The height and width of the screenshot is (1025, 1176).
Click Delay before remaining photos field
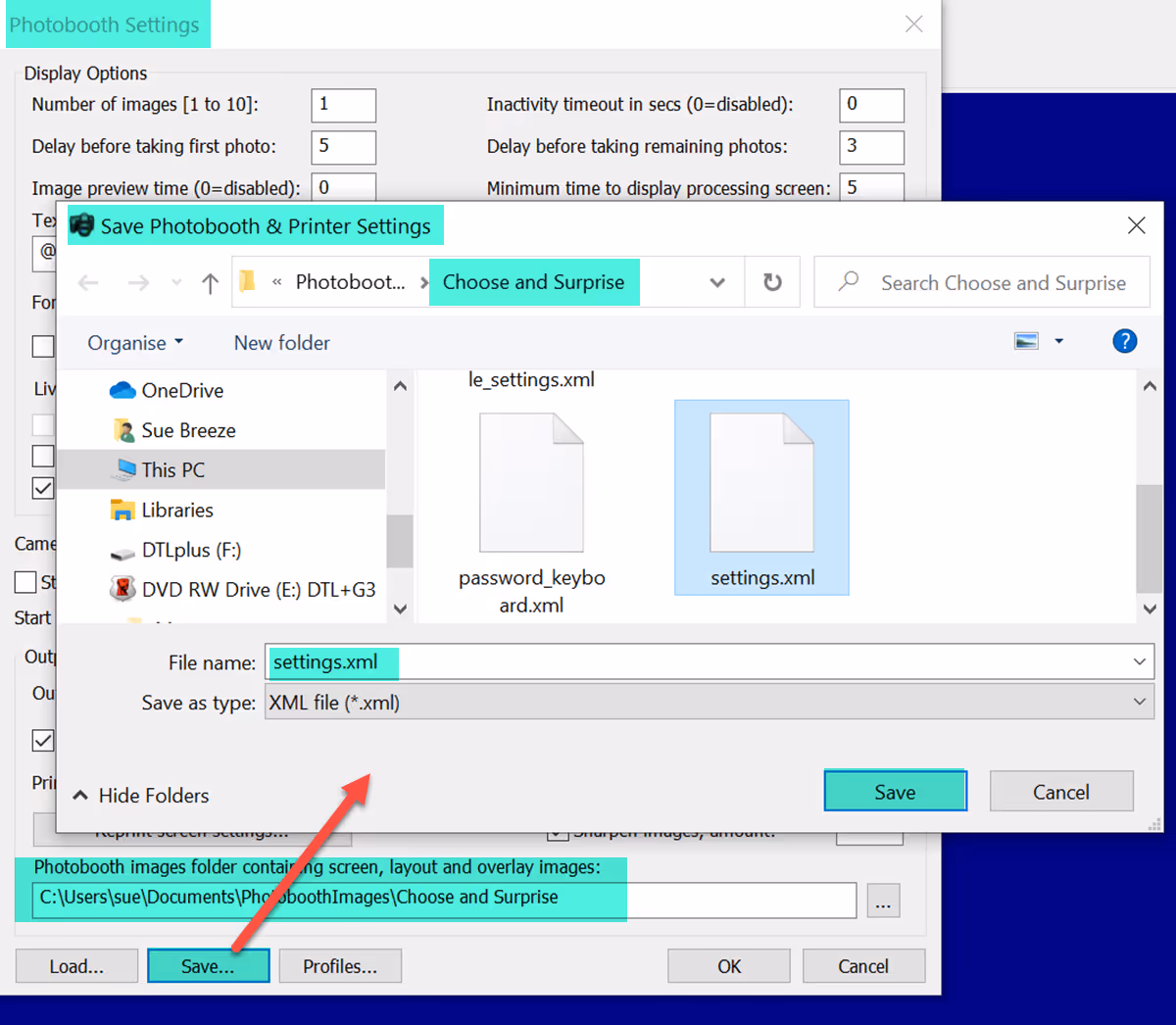click(x=871, y=147)
